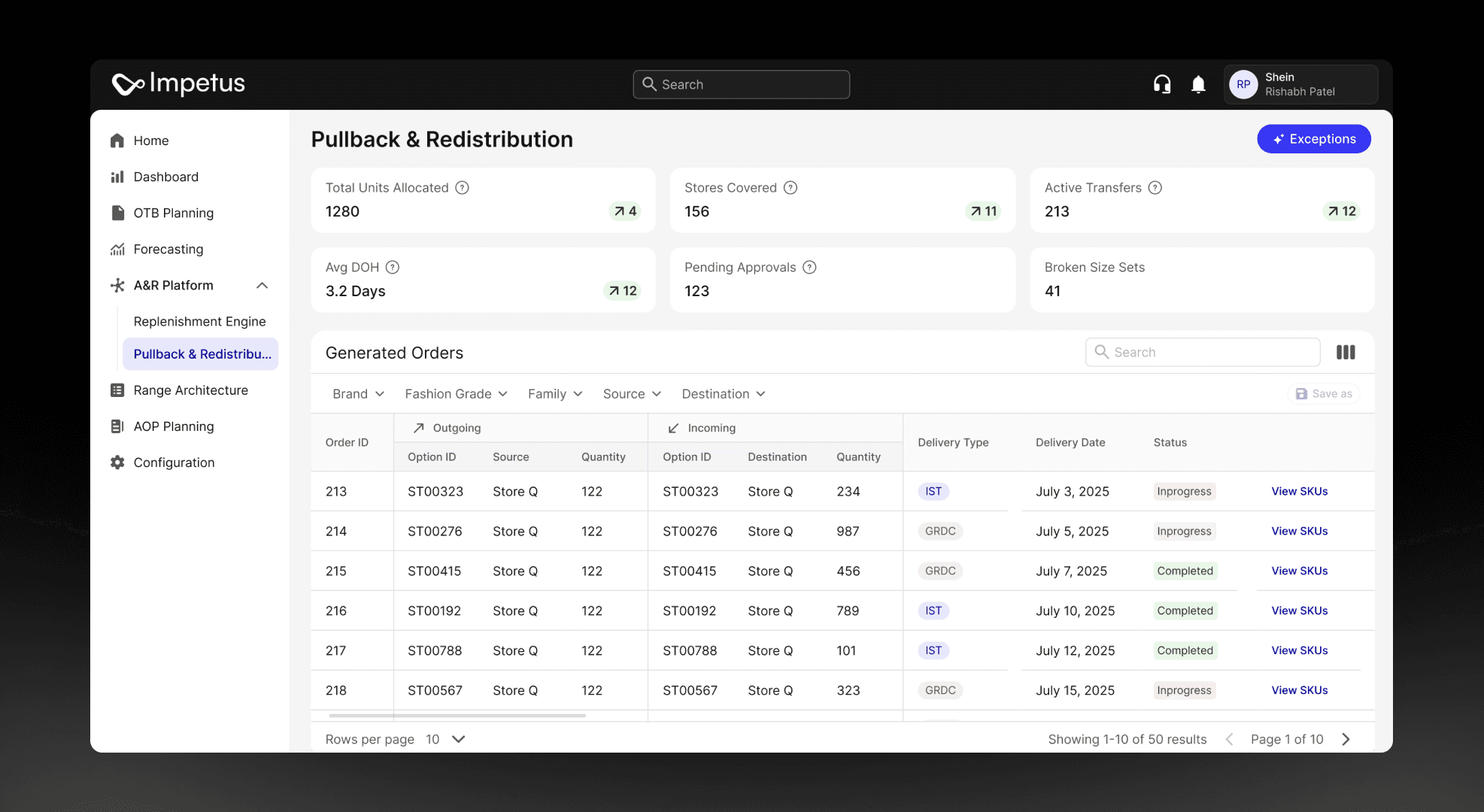Click the headset support icon

pos(1162,84)
